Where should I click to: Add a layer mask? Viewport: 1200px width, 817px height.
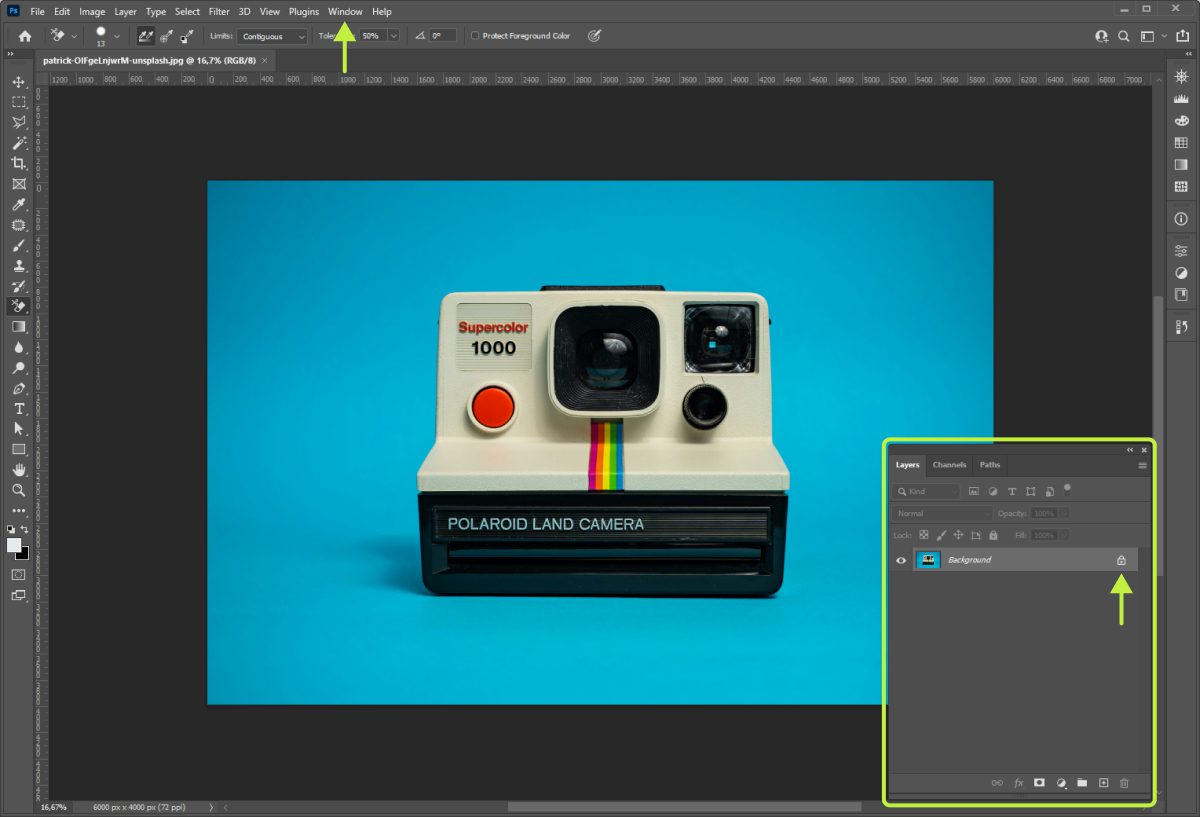(1039, 783)
